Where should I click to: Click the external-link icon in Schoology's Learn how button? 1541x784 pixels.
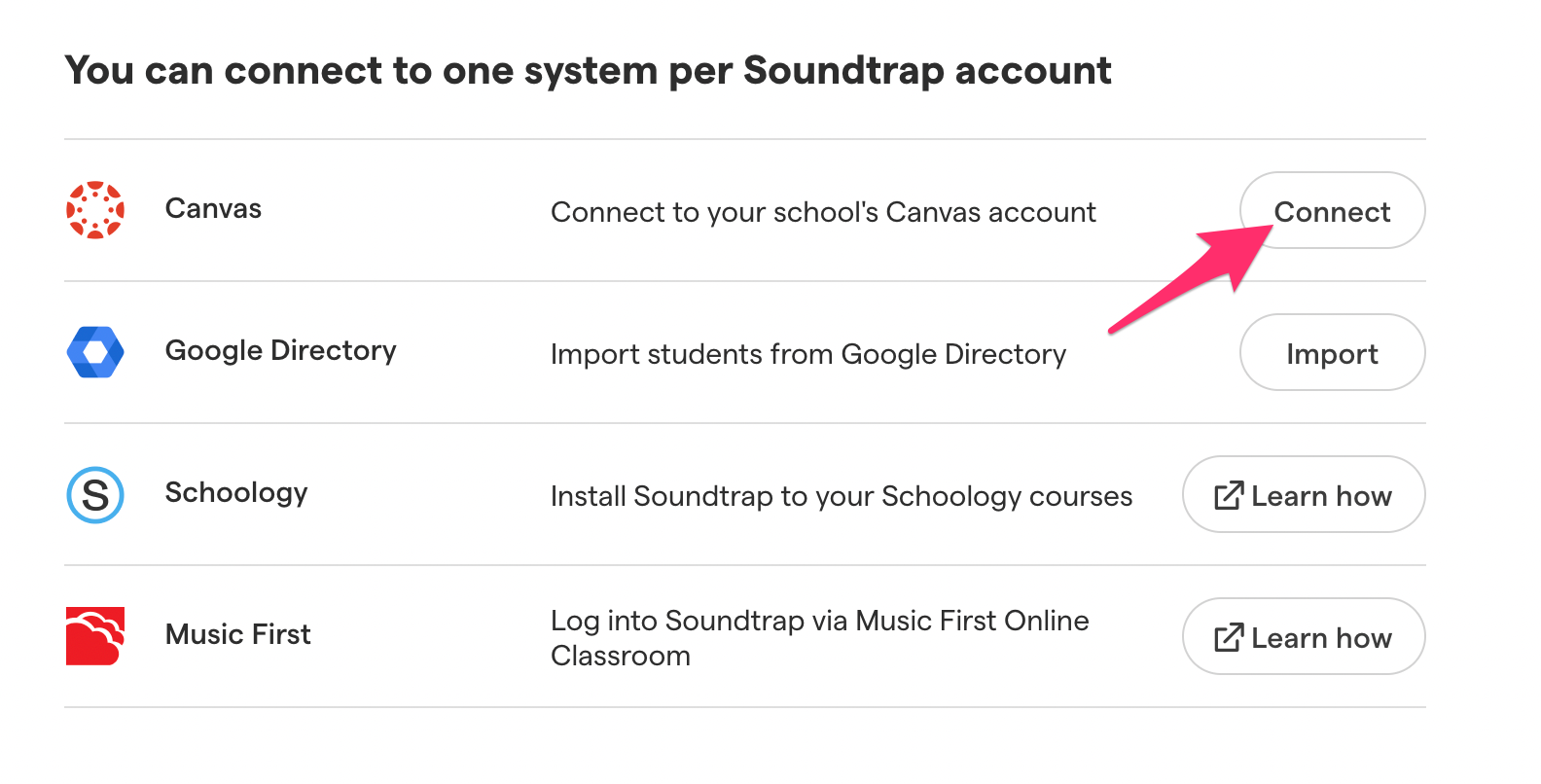pos(1228,495)
